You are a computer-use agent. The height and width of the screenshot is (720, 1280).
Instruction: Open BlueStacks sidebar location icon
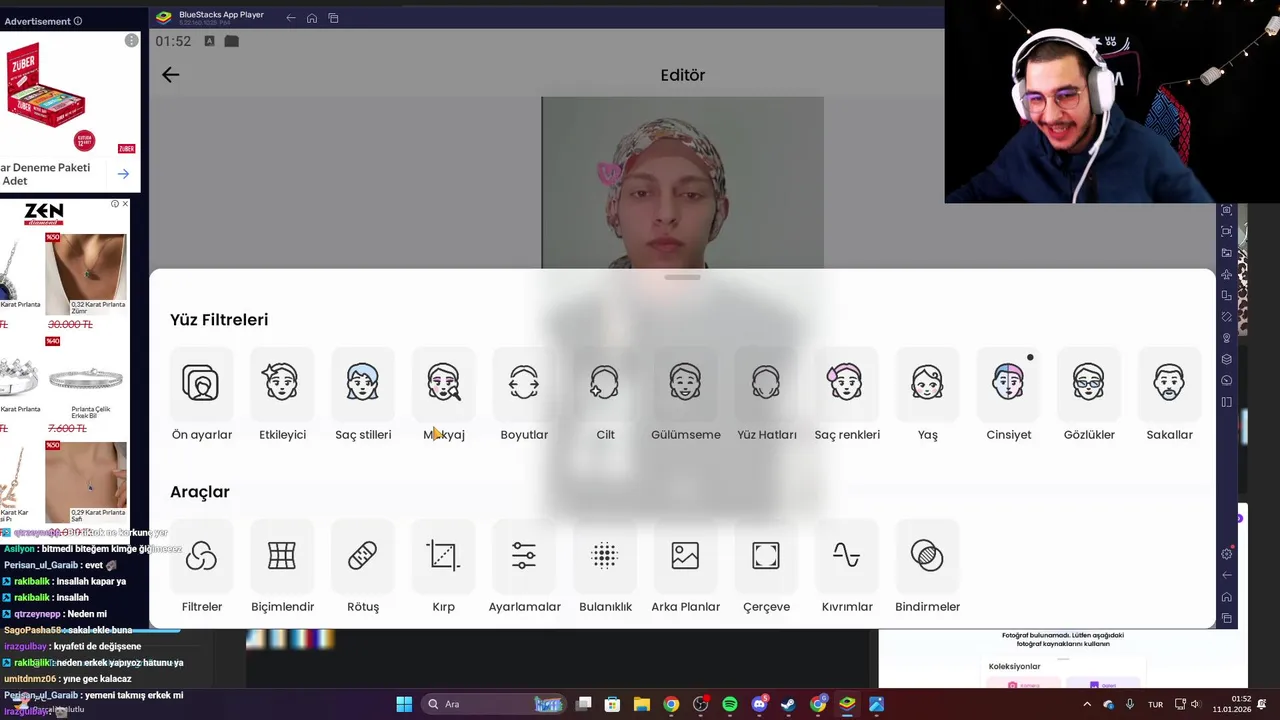1227,338
